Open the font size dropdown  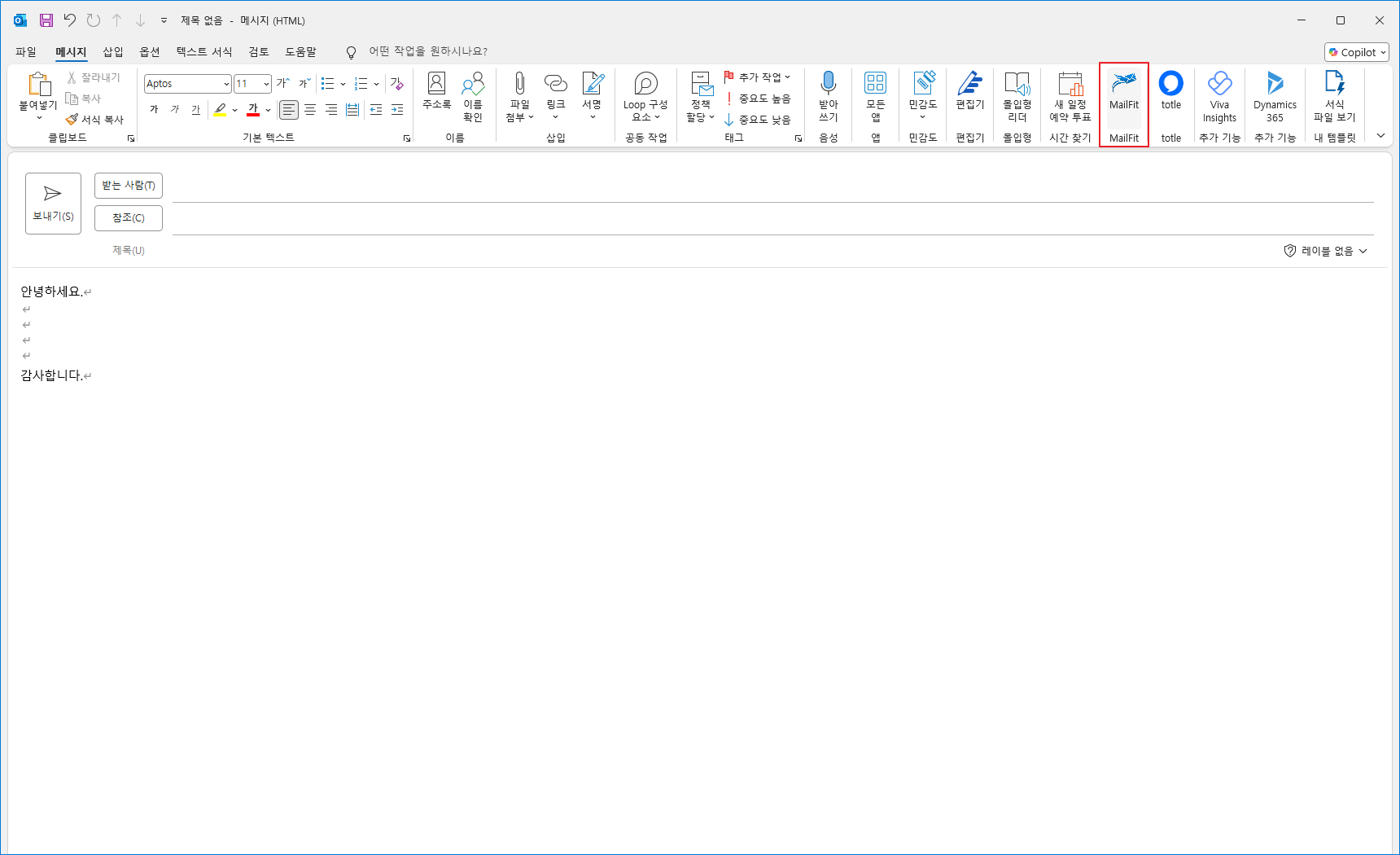pos(266,84)
